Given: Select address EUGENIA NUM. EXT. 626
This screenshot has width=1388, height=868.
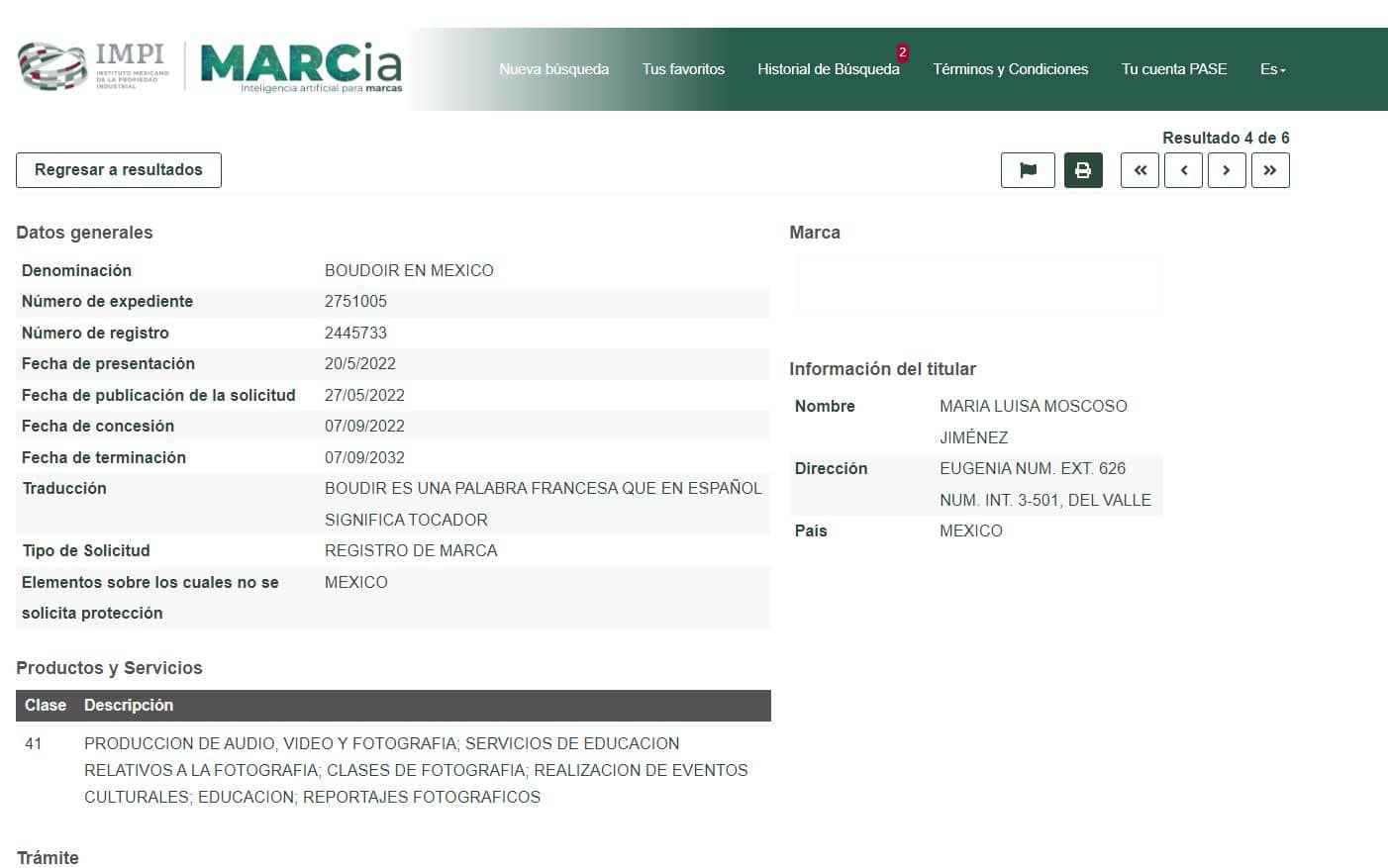Looking at the screenshot, I should 1033,468.
